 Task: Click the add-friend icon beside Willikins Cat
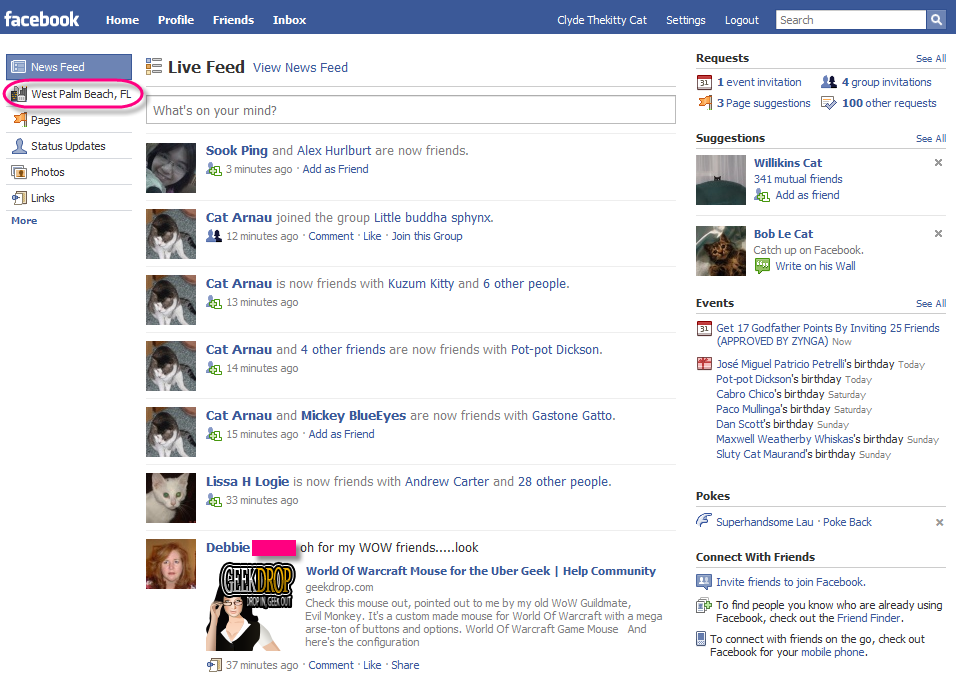click(x=762, y=195)
